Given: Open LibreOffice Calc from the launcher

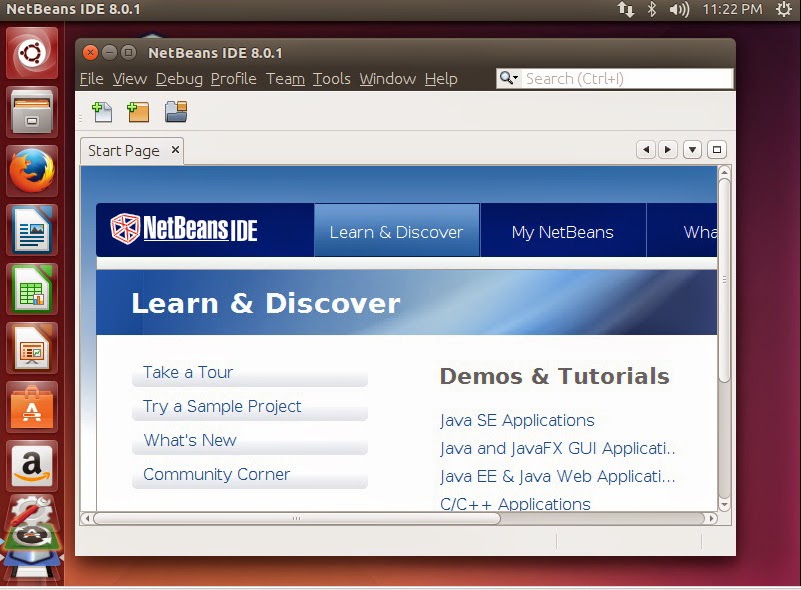Looking at the screenshot, I should point(32,289).
